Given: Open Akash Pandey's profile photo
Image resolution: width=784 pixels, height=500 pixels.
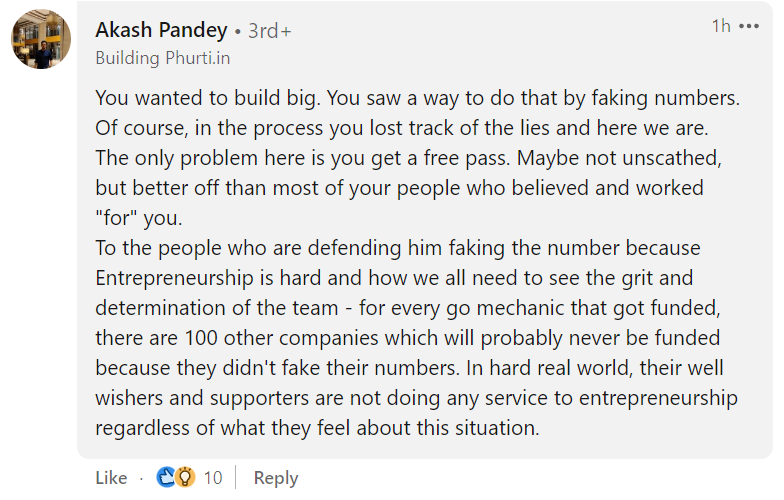Looking at the screenshot, I should point(41,39).
